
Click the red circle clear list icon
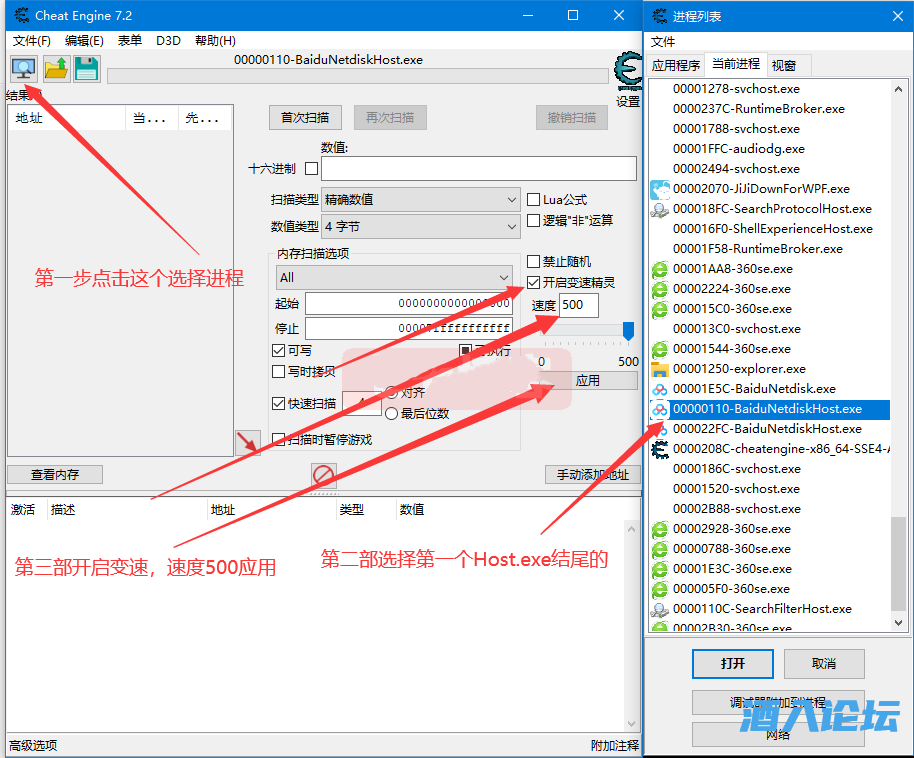pos(324,475)
